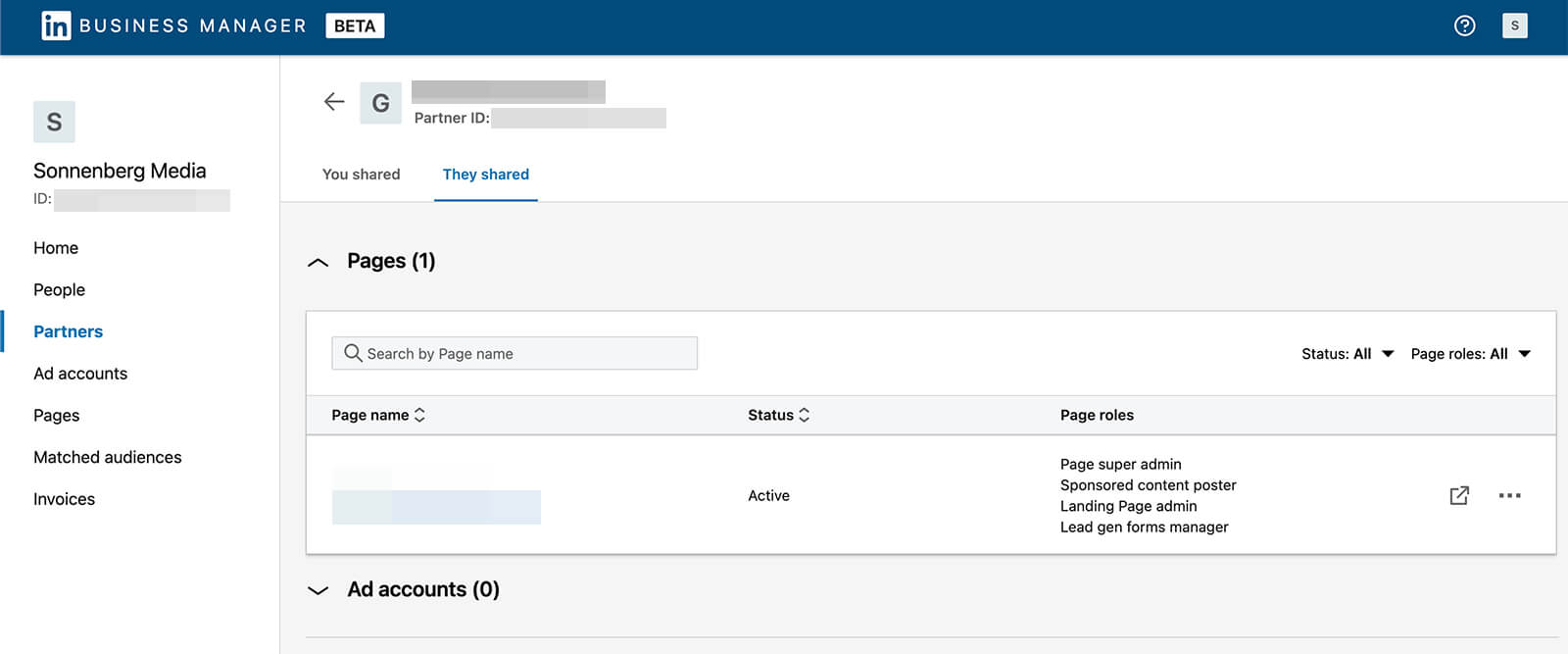Image resolution: width=1568 pixels, height=654 pixels.
Task: Open the Status: All filter dropdown
Action: [x=1347, y=354]
